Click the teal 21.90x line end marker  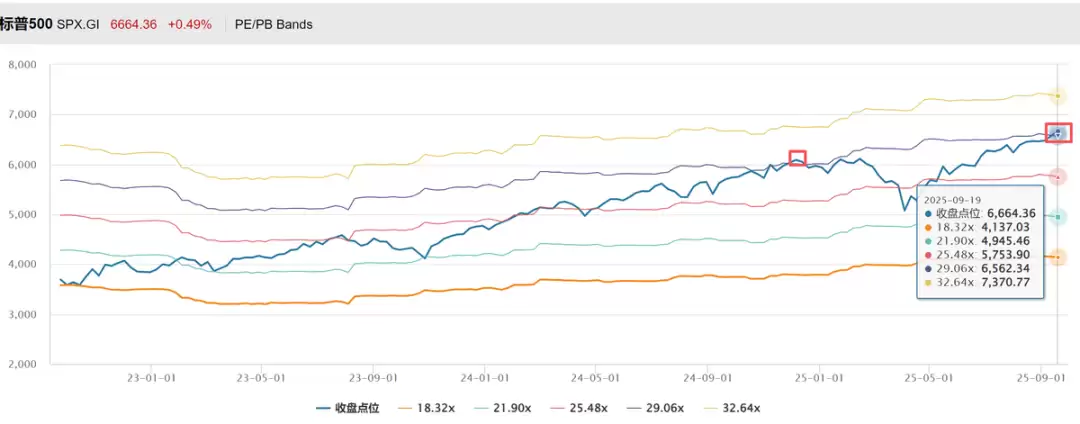1058,217
